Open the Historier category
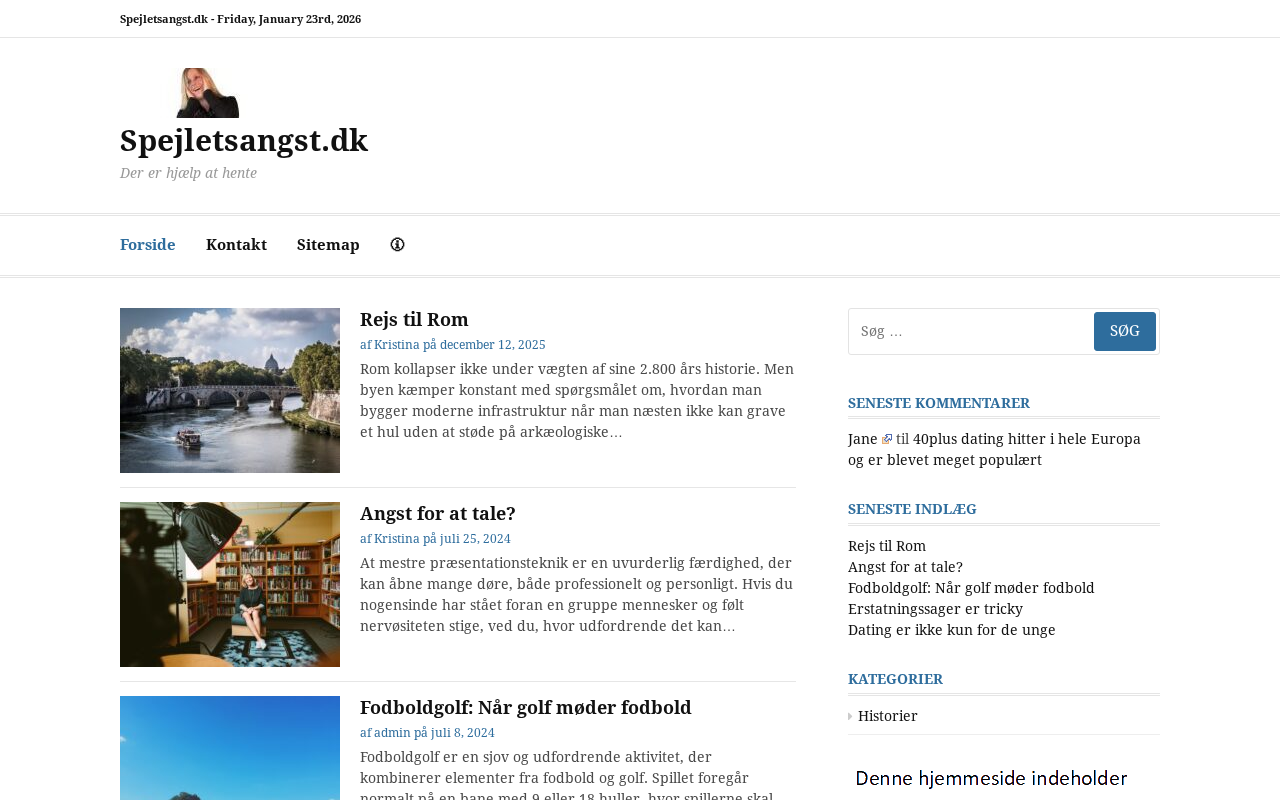 click(x=888, y=716)
